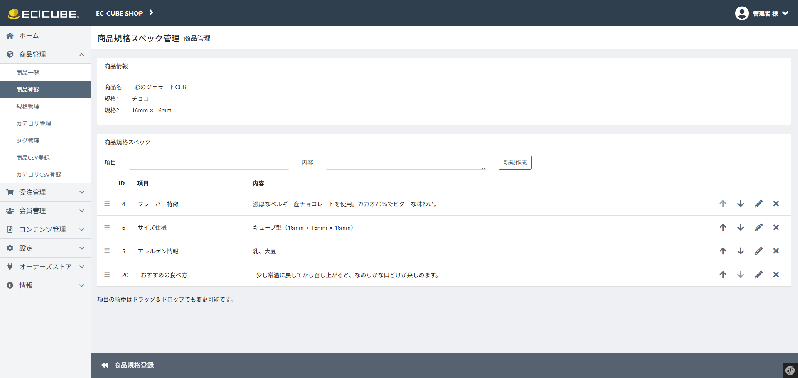The width and height of the screenshot is (798, 378).
Task: Click the plug icon beside オーナーズストア
Action: click(x=10, y=267)
